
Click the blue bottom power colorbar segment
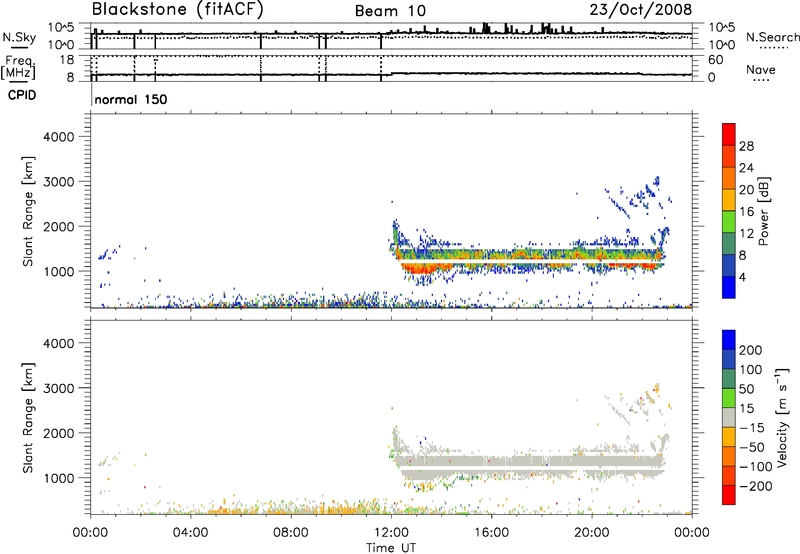tap(729, 287)
